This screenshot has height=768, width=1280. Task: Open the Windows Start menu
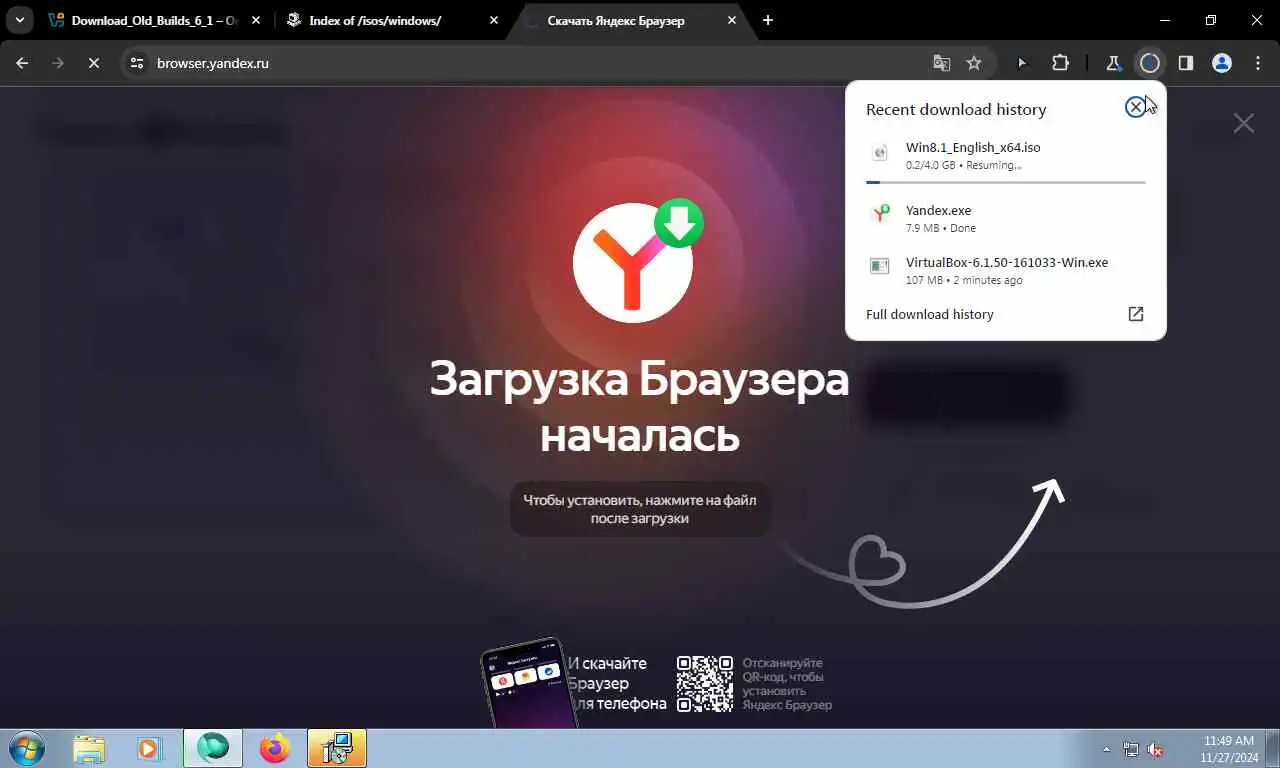point(25,748)
